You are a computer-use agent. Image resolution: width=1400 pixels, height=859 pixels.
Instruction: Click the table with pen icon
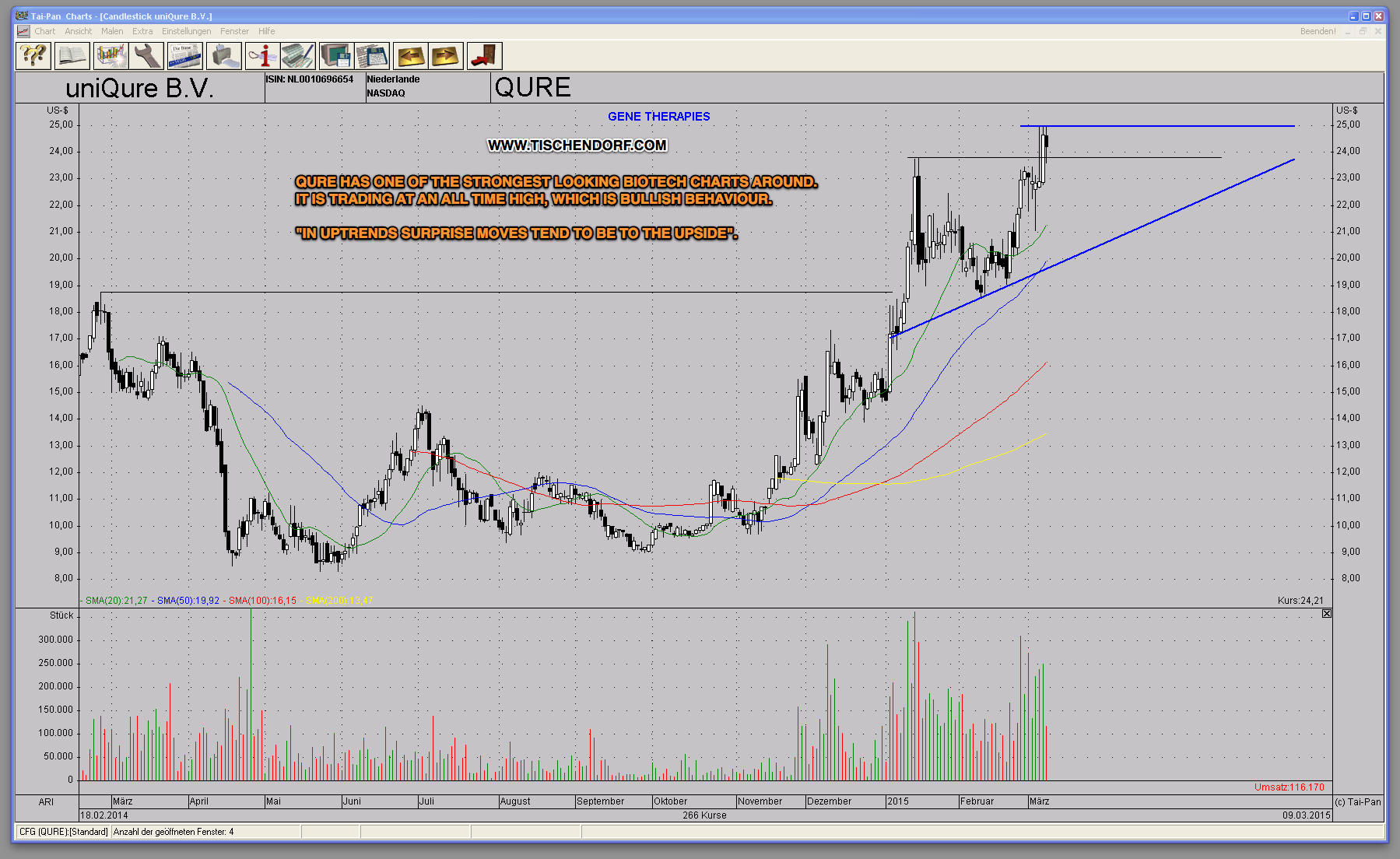click(298, 56)
